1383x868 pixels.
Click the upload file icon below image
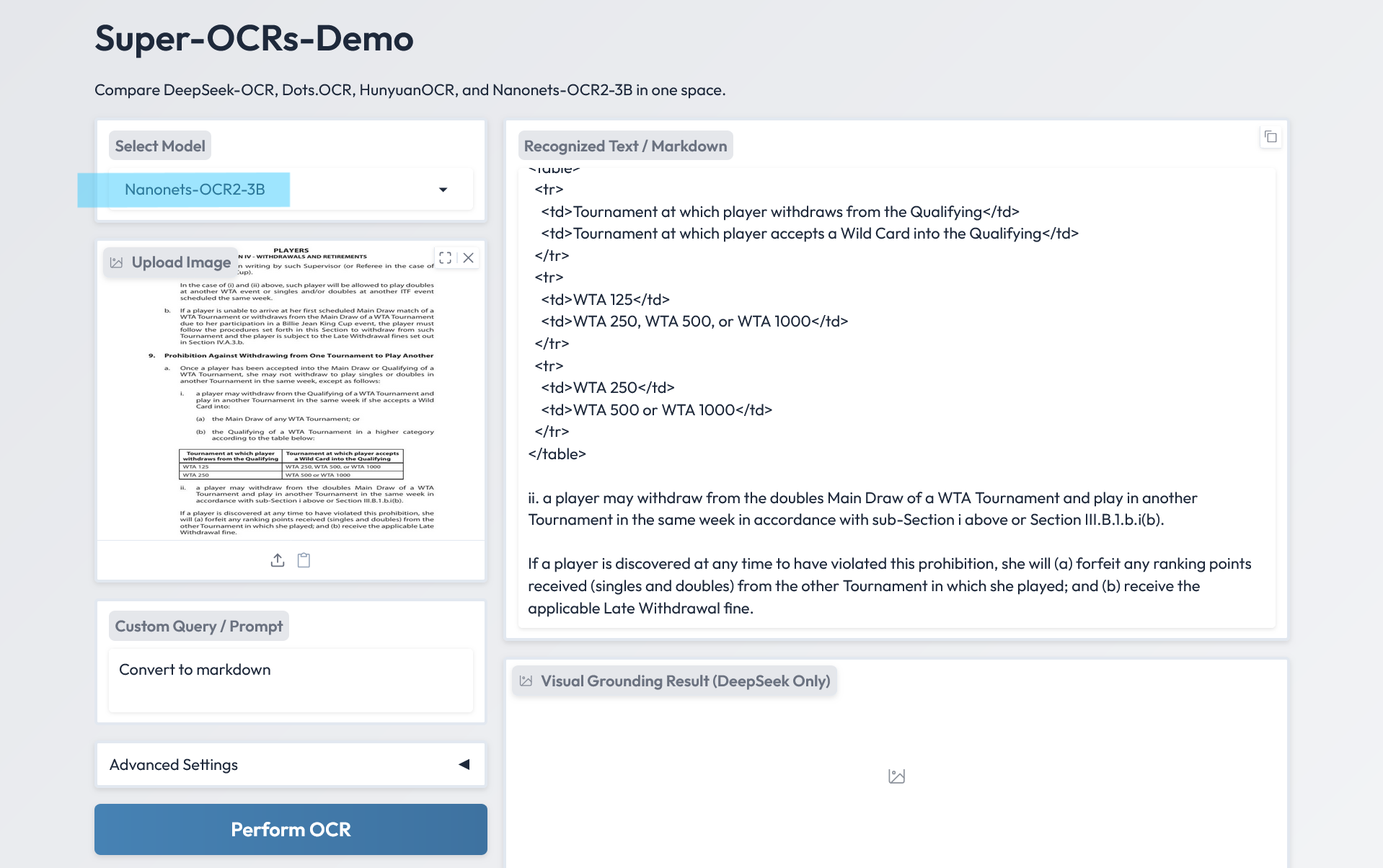[x=278, y=560]
